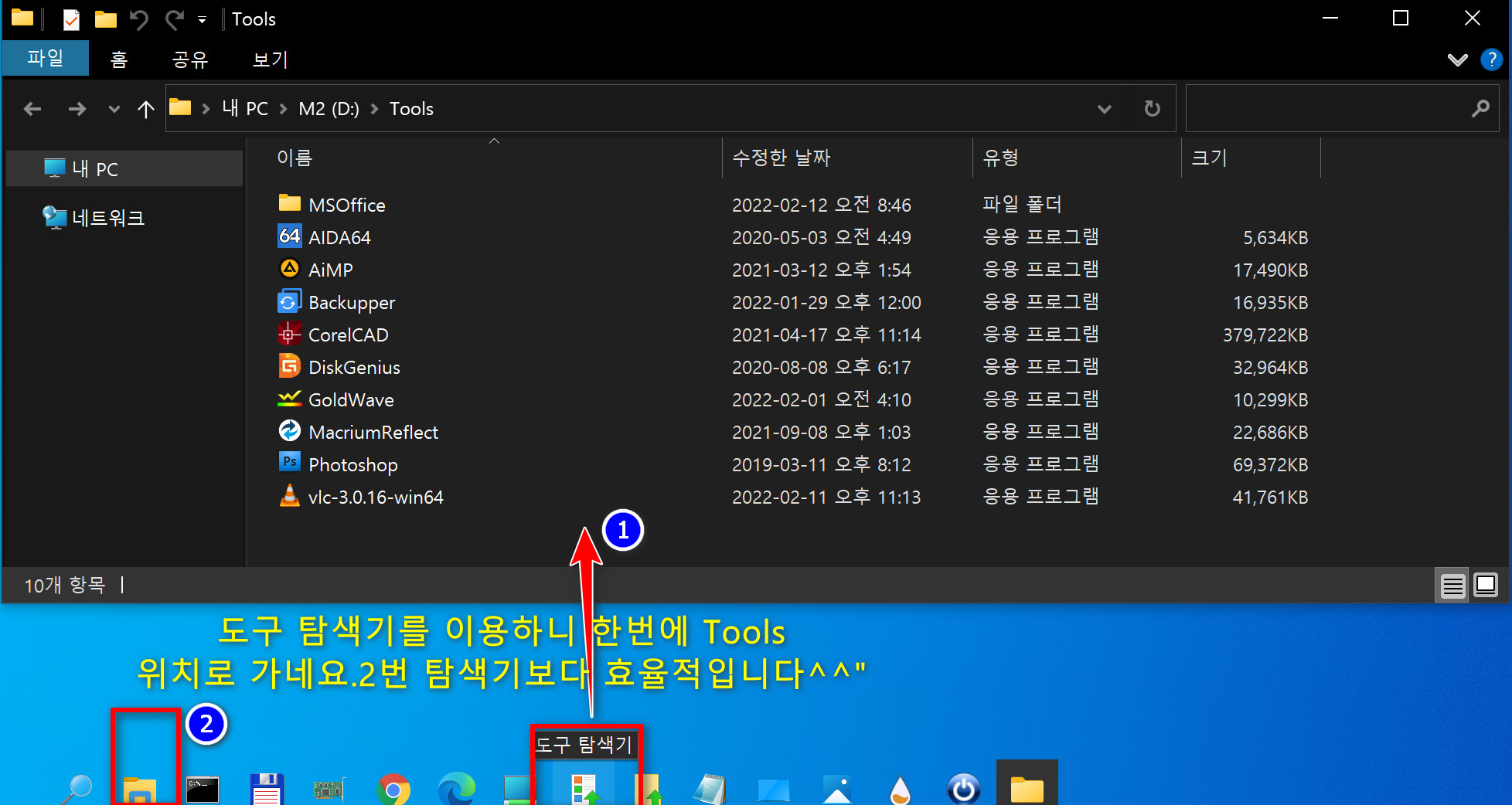Switch to large icons view button
Image resolution: width=1512 pixels, height=805 pixels.
click(x=1485, y=586)
